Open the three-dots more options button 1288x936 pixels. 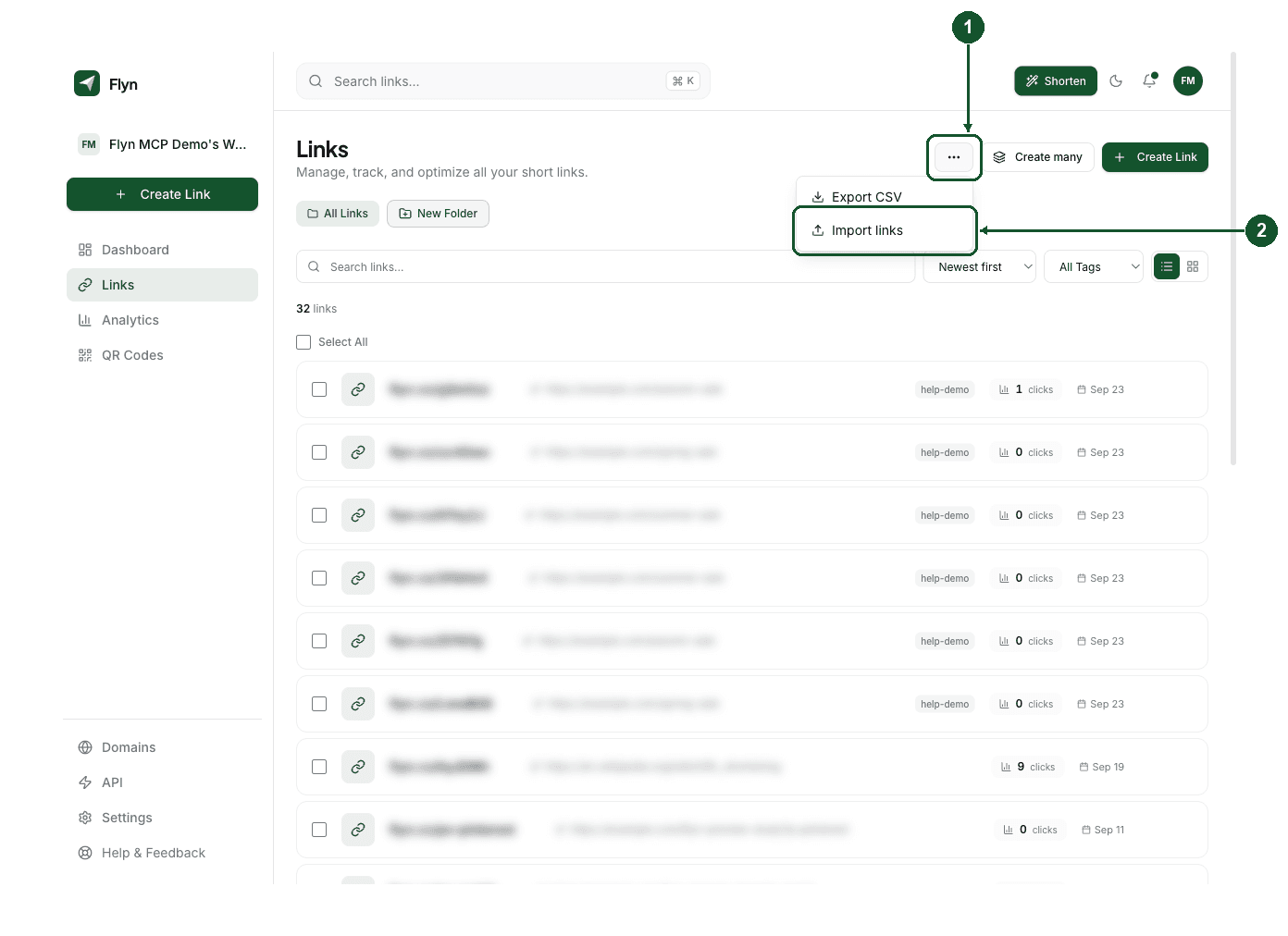[x=954, y=157]
